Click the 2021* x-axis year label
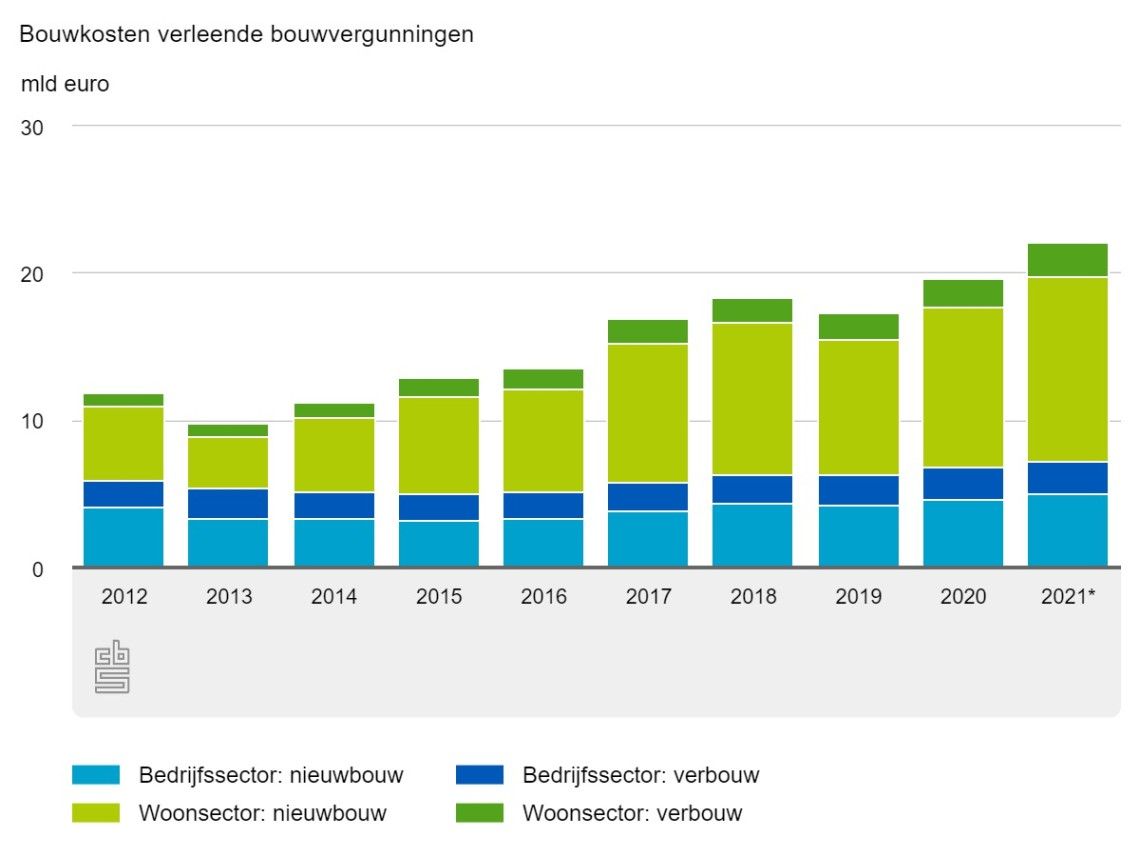This screenshot has width=1140, height=857. coord(1067,597)
